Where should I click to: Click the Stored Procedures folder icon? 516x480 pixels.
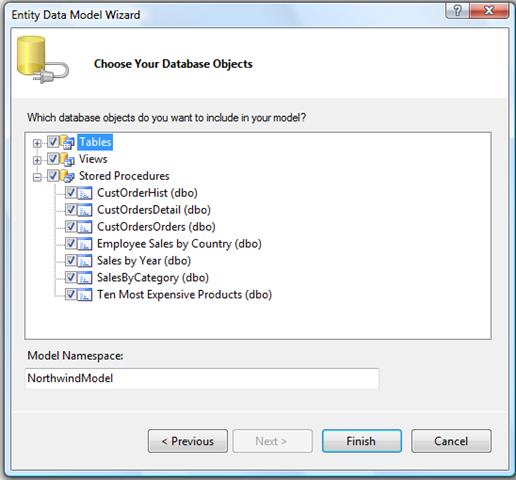click(68, 176)
